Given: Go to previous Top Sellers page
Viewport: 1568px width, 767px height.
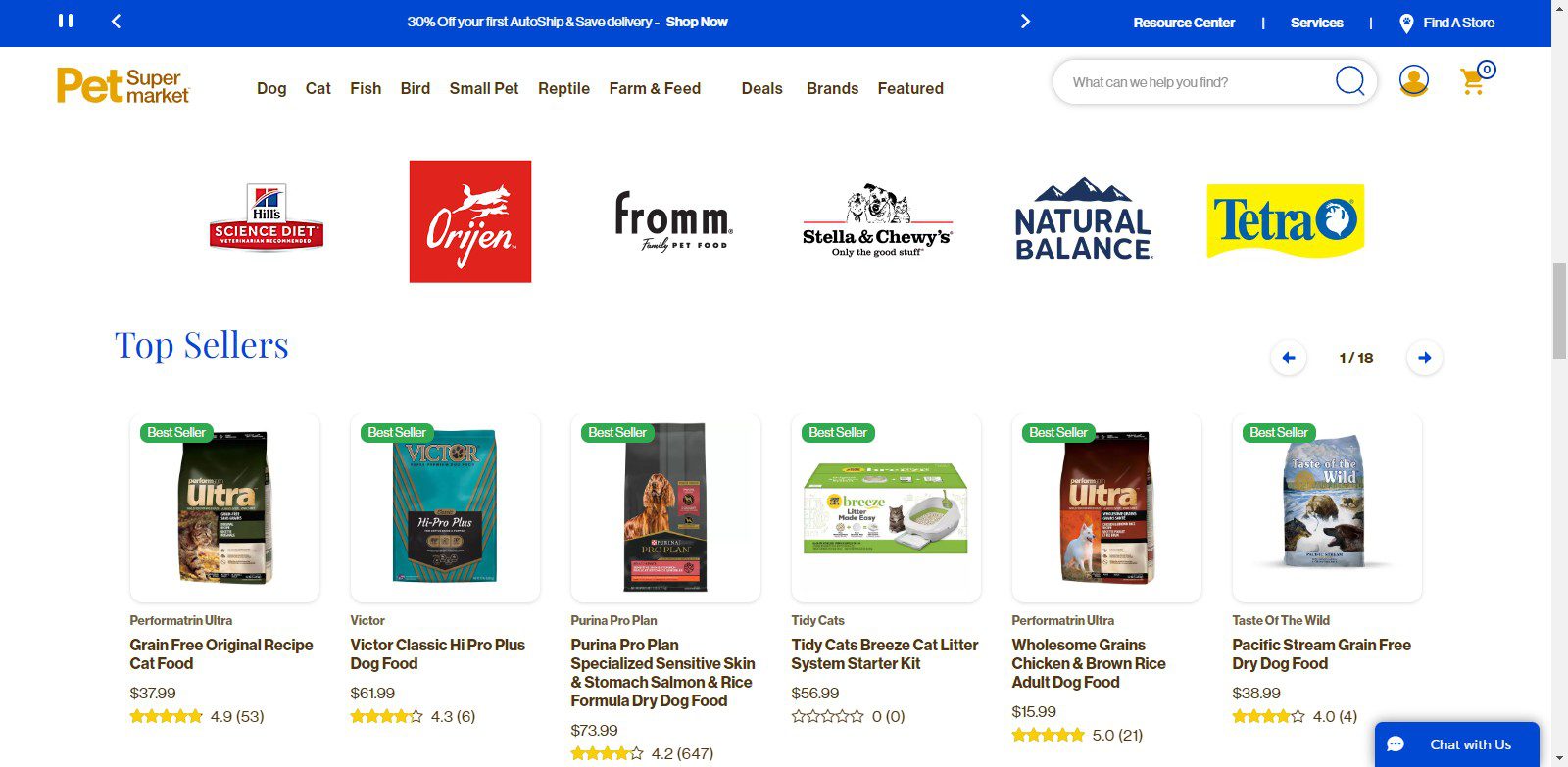Looking at the screenshot, I should coord(1289,358).
